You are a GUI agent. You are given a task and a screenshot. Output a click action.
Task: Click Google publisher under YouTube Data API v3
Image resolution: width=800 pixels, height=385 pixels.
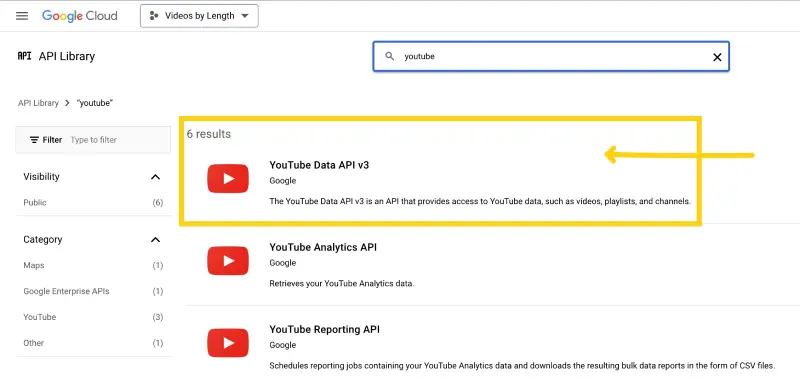(283, 181)
